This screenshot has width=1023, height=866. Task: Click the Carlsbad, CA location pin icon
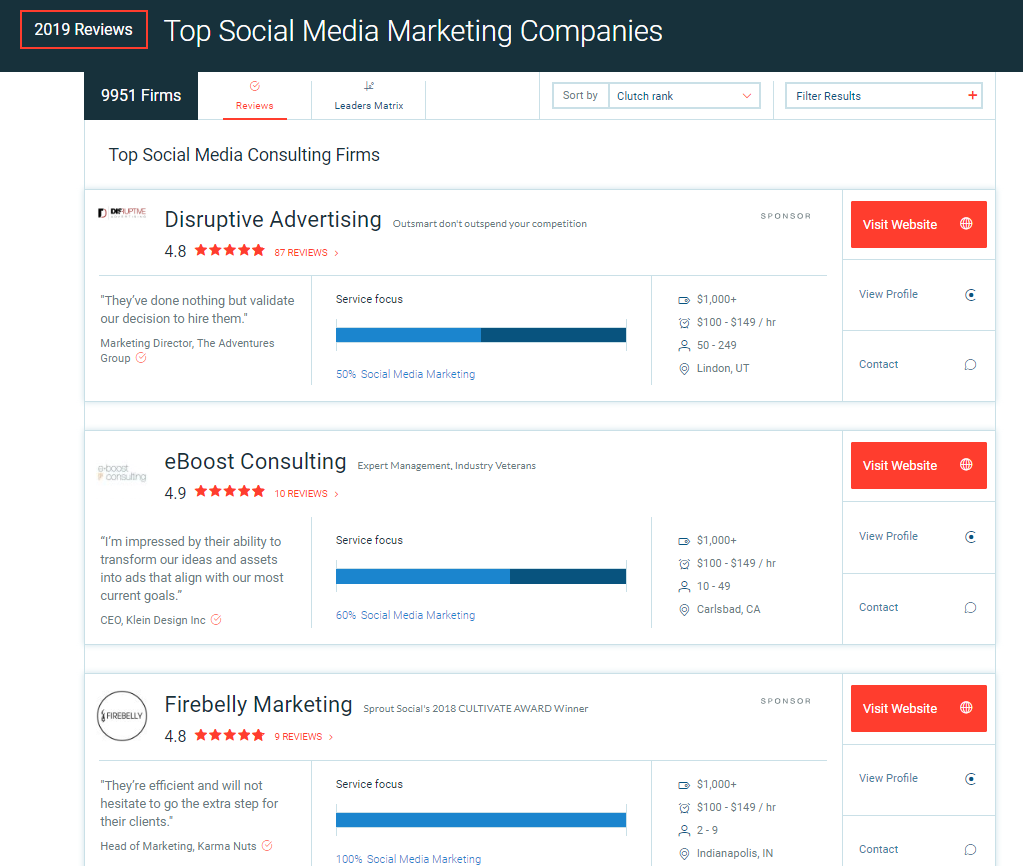[684, 610]
